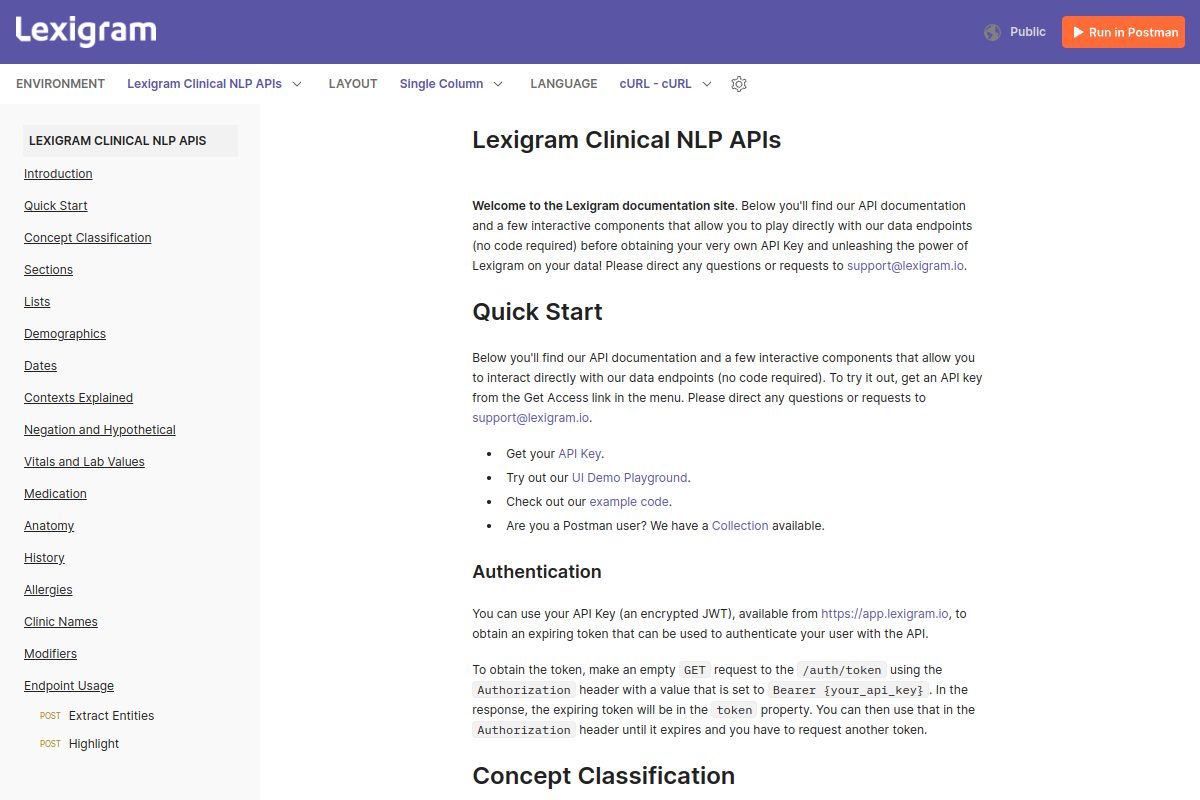Click support@lexigram.io link in welcome paragraph
This screenshot has height=800, width=1200.
[906, 266]
